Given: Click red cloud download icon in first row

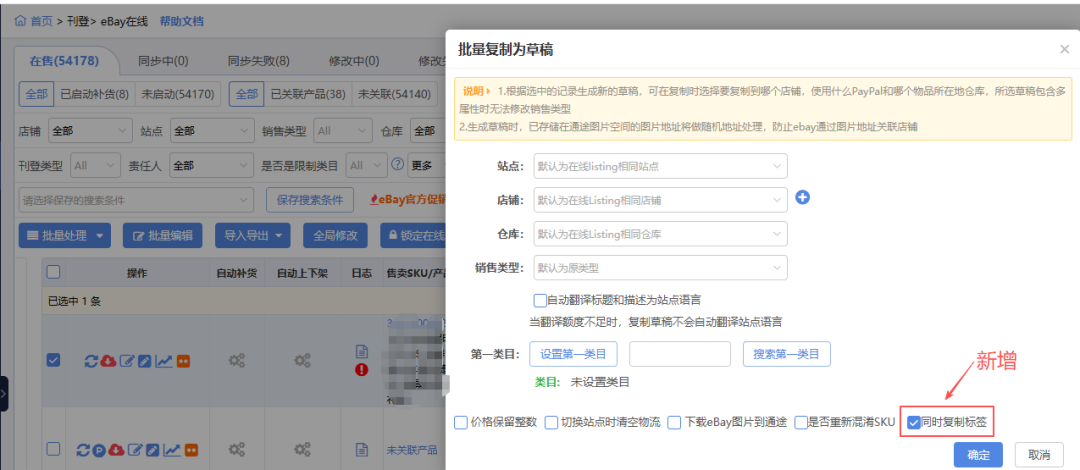Looking at the screenshot, I should [x=109, y=361].
